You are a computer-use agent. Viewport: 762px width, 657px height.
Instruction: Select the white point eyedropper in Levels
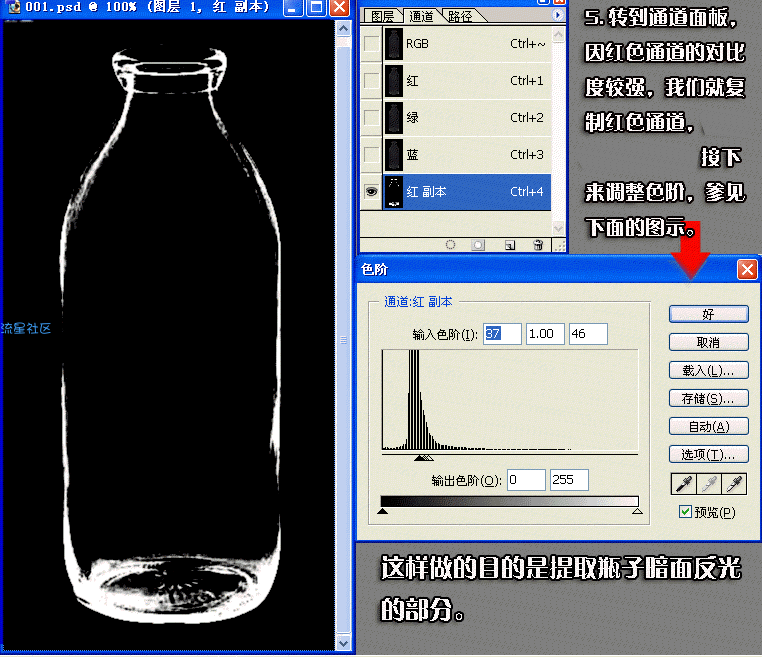tap(734, 484)
